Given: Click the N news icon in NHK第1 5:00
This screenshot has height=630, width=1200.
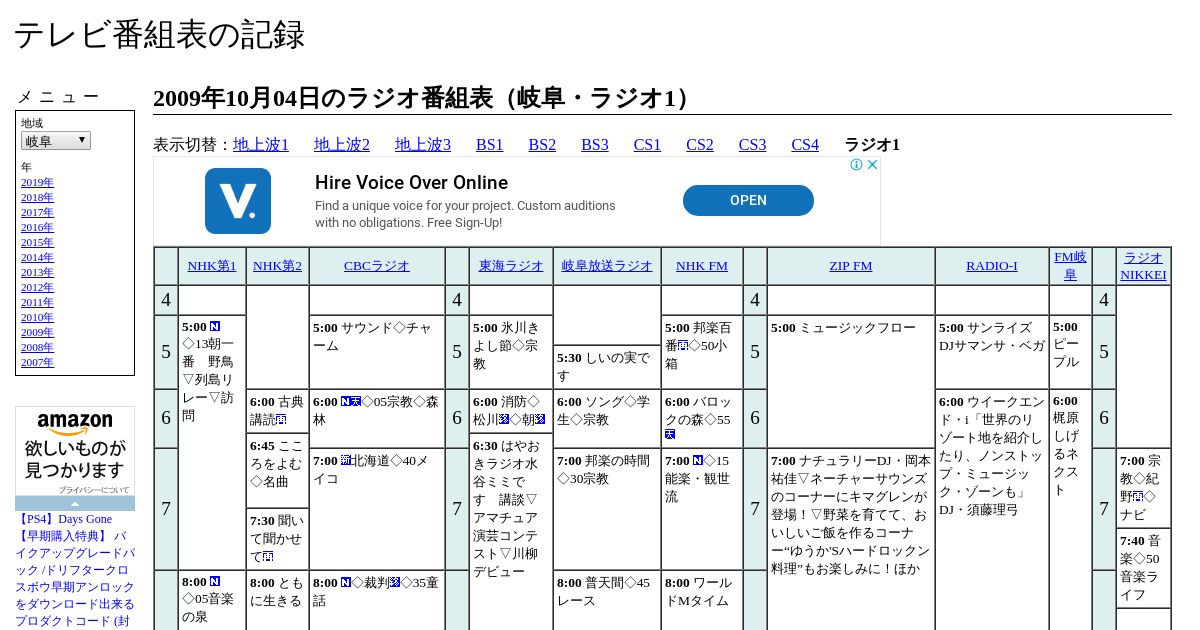Looking at the screenshot, I should (x=215, y=327).
